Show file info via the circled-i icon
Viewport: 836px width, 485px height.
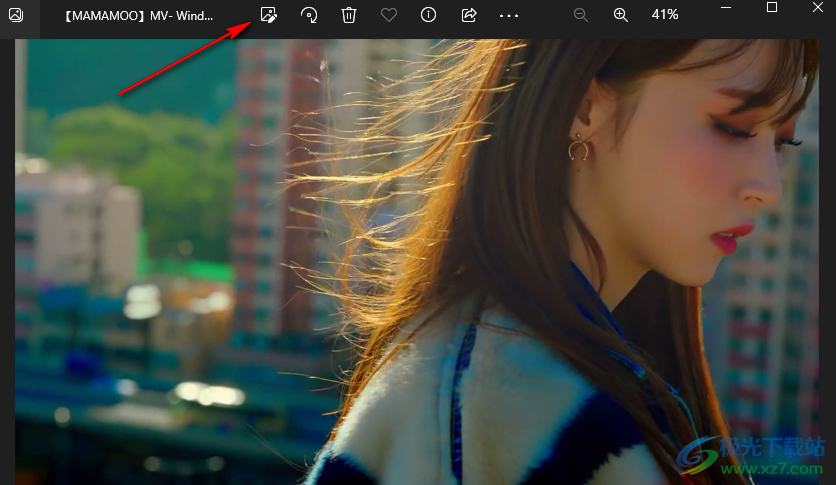point(428,15)
